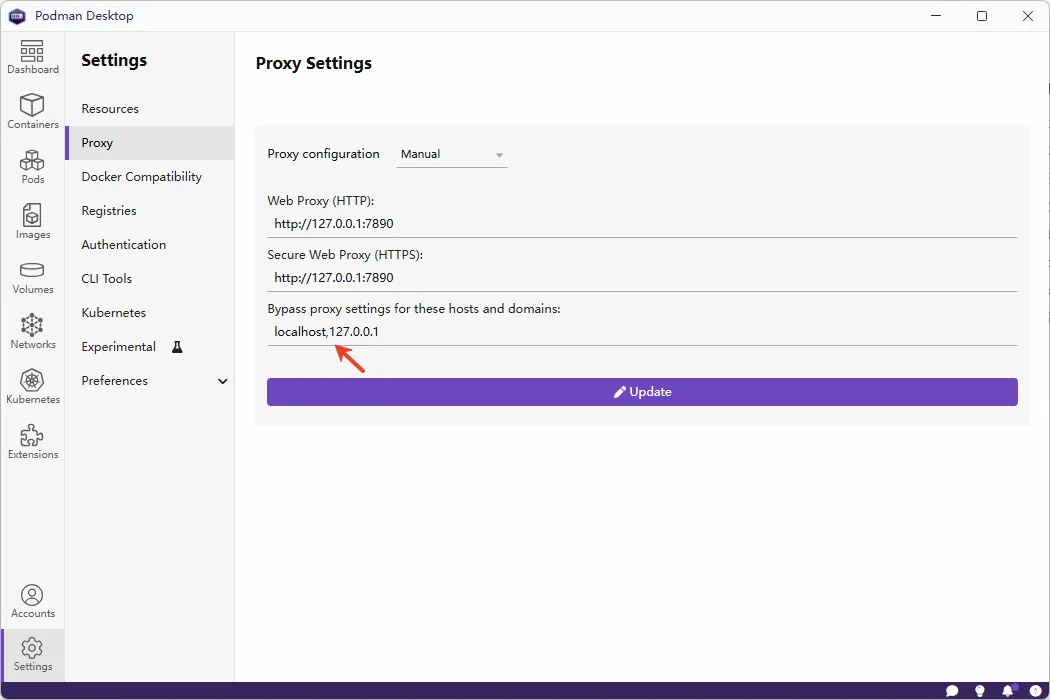
Task: Select the Networks sidebar icon
Action: [32, 330]
